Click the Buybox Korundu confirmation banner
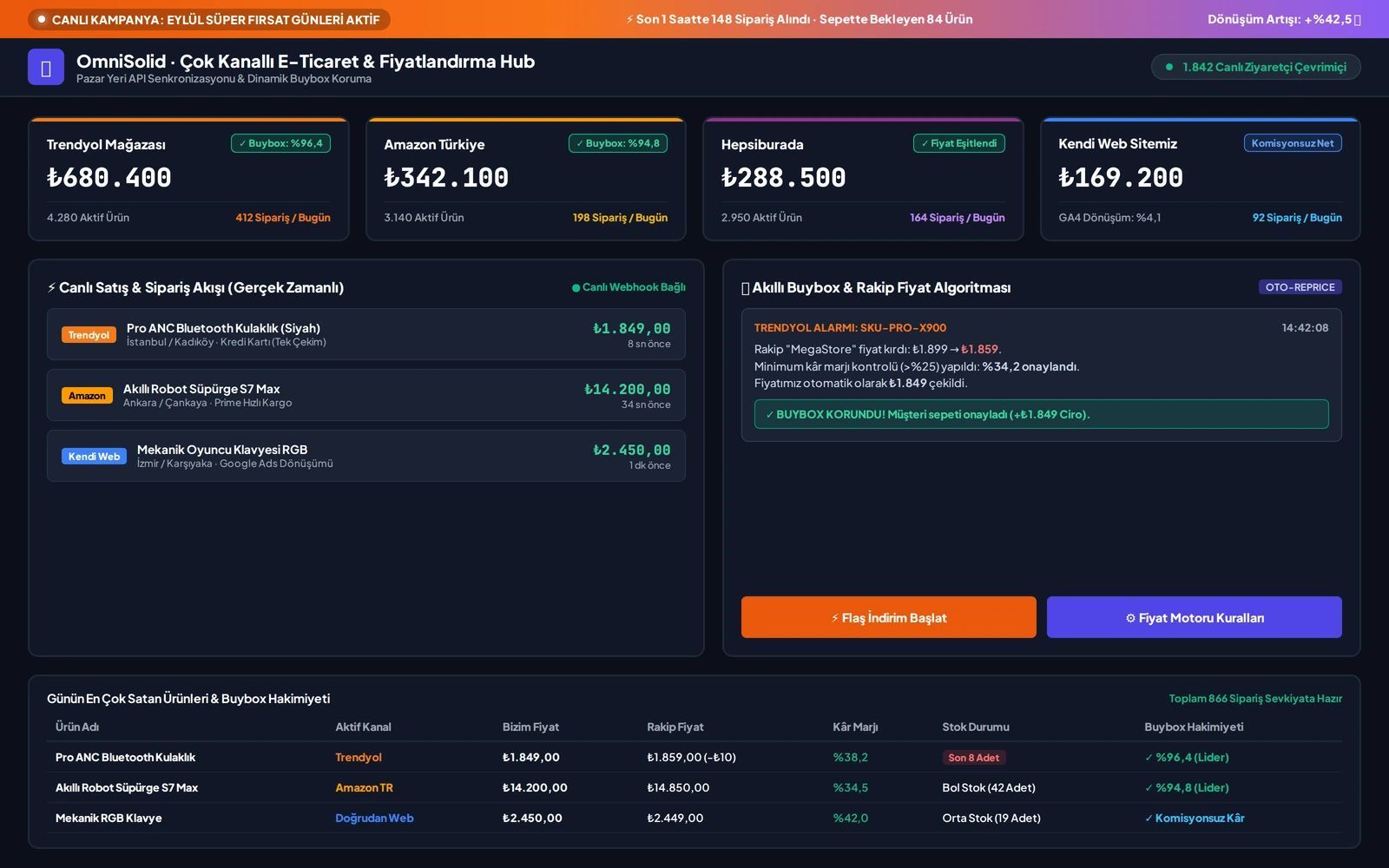The image size is (1389, 868). [x=1042, y=414]
